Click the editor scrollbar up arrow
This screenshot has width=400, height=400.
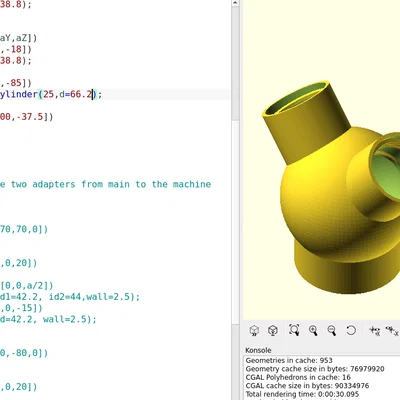[235, 3]
